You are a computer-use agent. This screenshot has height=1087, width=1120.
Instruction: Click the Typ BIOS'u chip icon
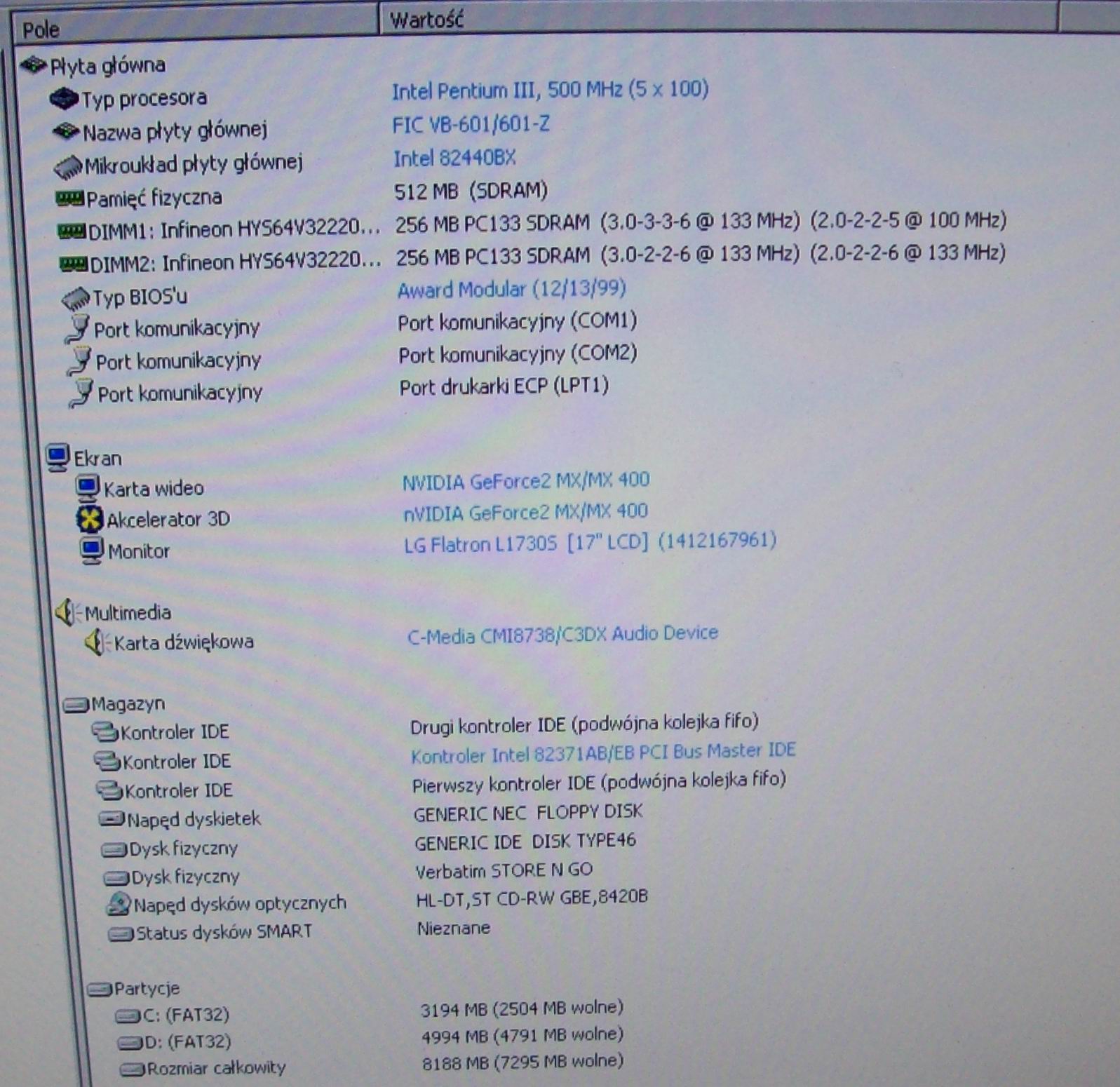[x=76, y=299]
